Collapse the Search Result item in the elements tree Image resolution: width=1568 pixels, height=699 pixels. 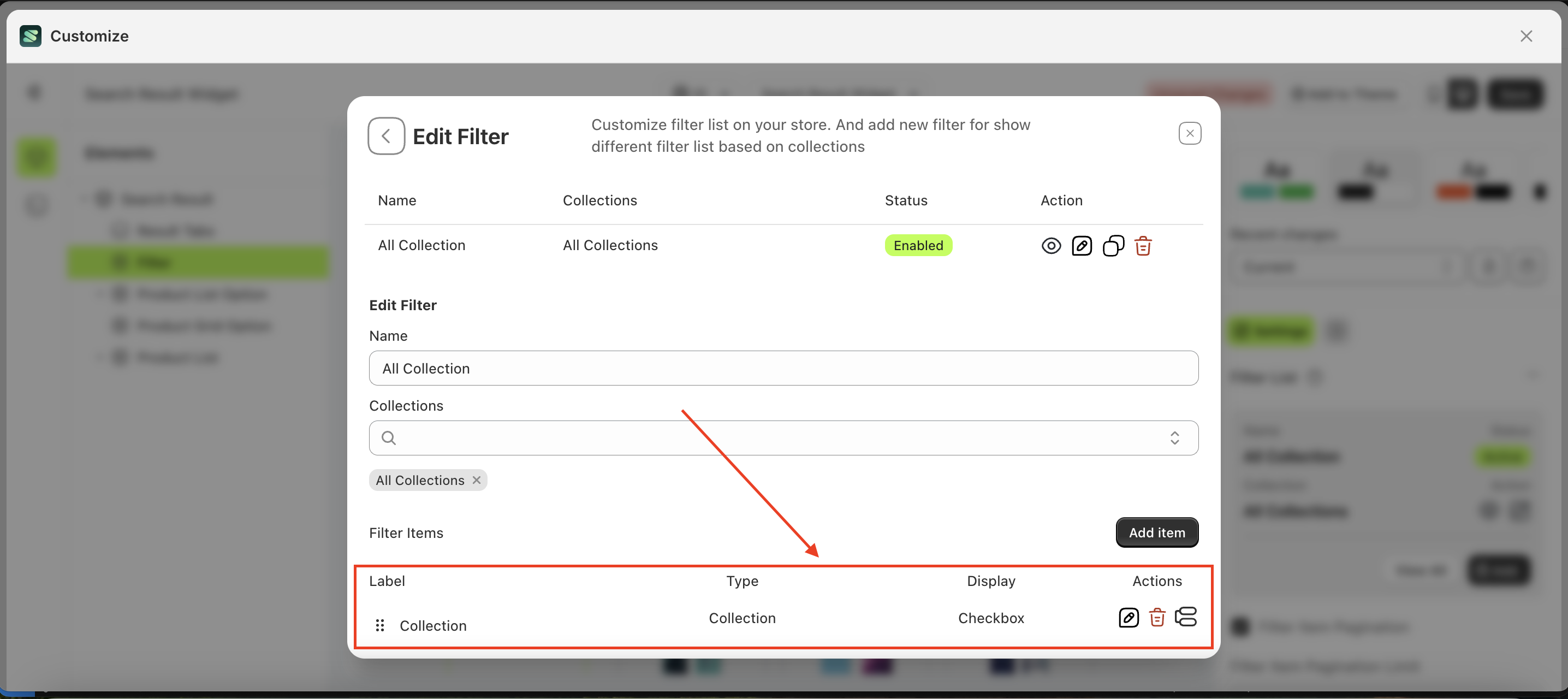click(x=84, y=198)
